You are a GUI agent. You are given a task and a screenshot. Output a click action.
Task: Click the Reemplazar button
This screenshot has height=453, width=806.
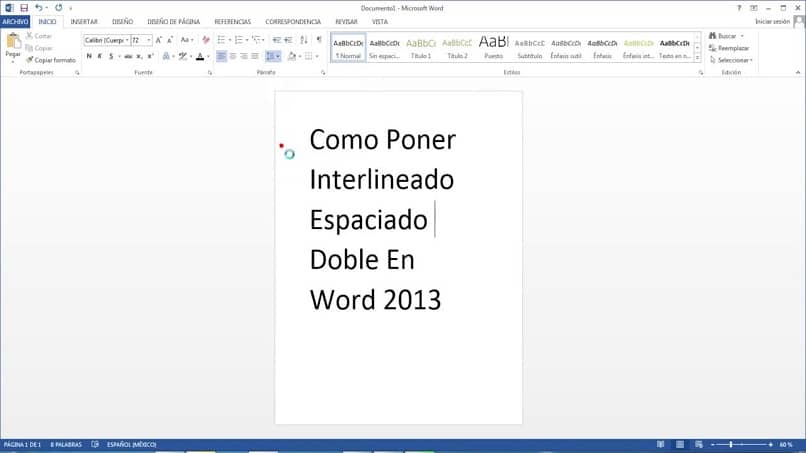(x=732, y=48)
